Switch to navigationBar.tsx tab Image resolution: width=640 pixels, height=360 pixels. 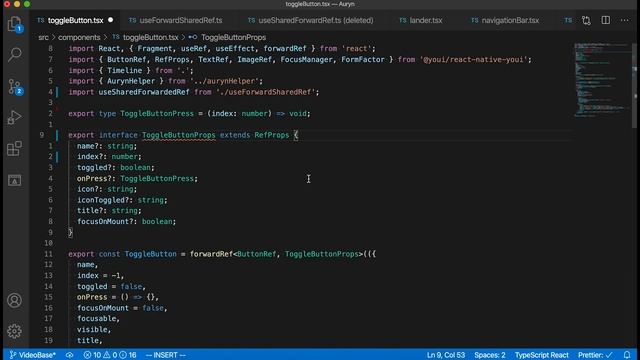click(505, 20)
